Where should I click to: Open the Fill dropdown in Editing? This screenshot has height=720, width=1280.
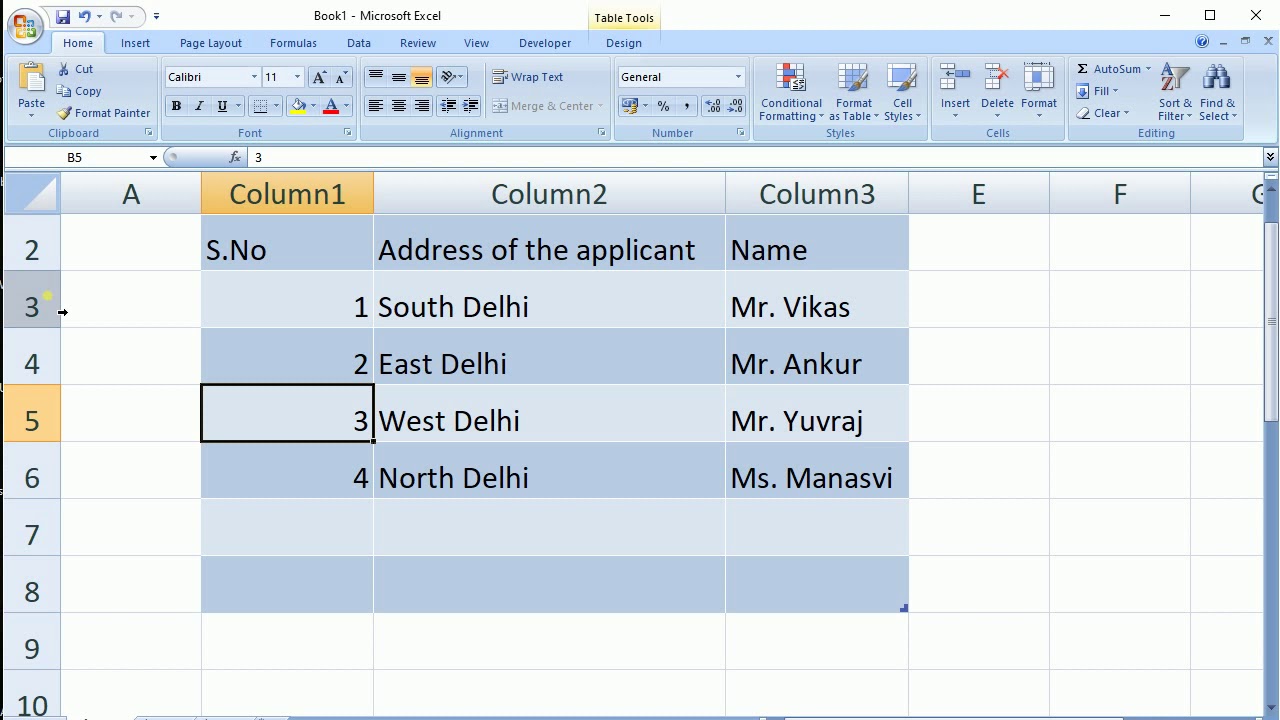(x=1097, y=91)
